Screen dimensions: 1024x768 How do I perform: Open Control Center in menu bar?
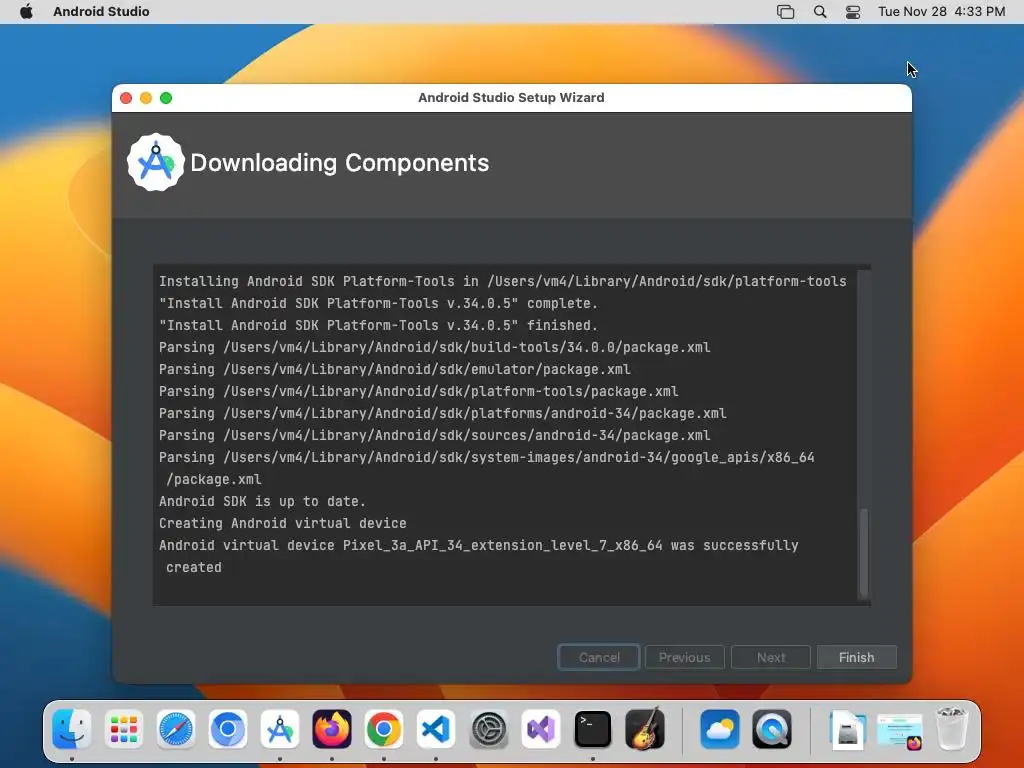tap(853, 12)
